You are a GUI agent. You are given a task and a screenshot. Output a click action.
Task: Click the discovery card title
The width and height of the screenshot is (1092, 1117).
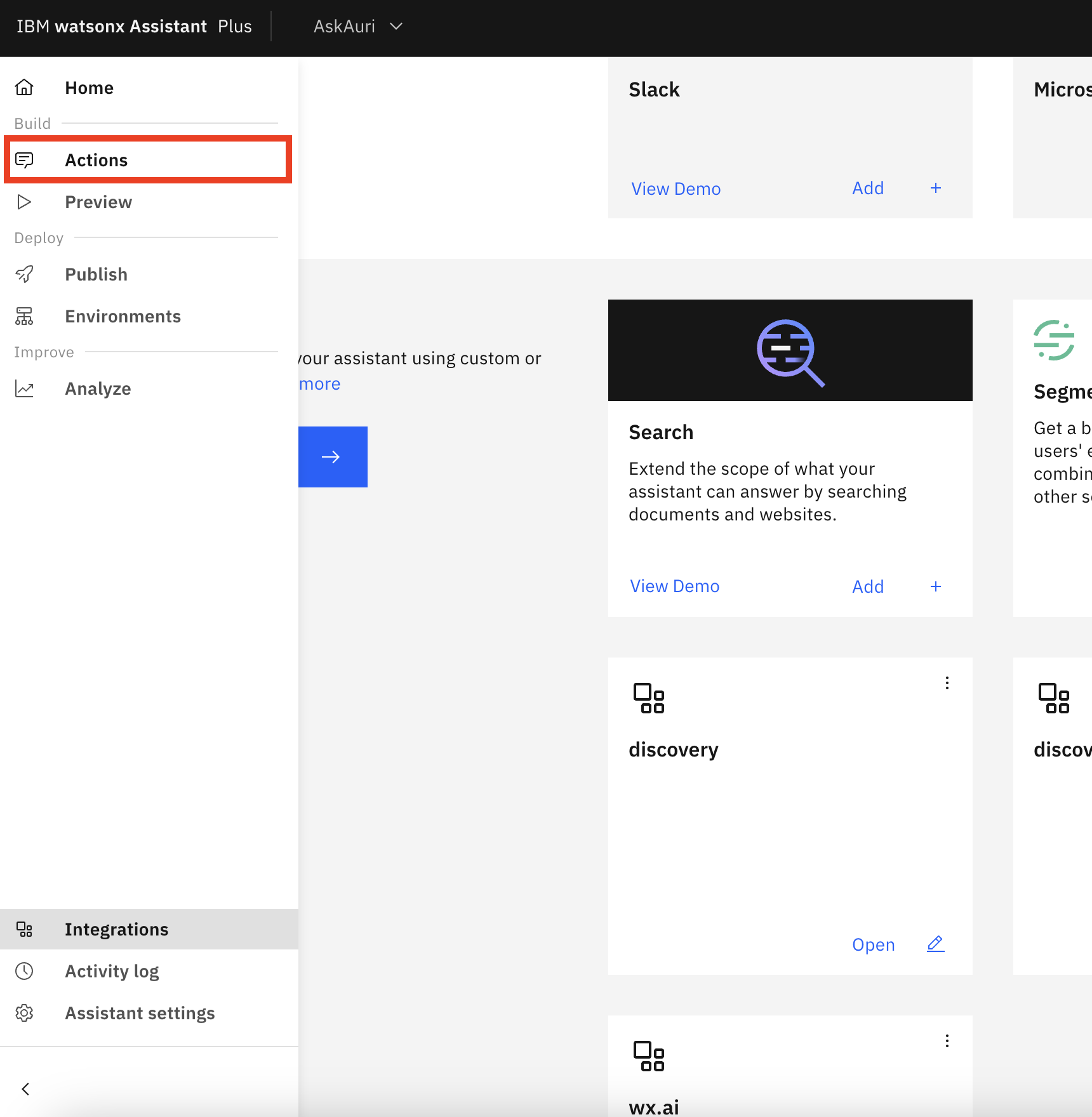tap(673, 750)
